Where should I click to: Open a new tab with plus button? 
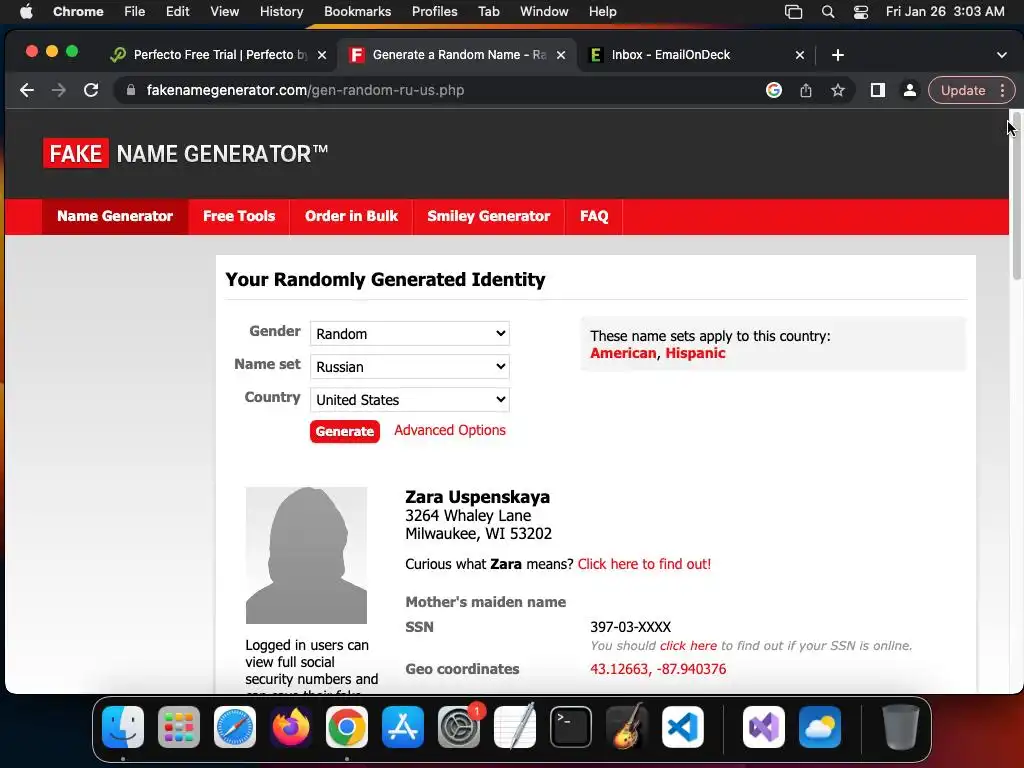pyautogui.click(x=838, y=55)
